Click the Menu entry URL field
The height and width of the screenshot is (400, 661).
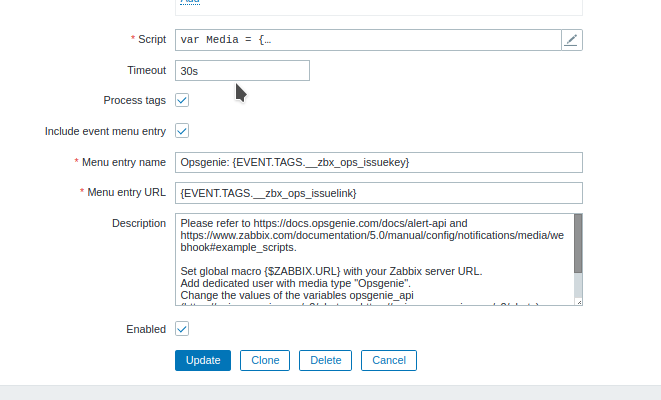[379, 193]
